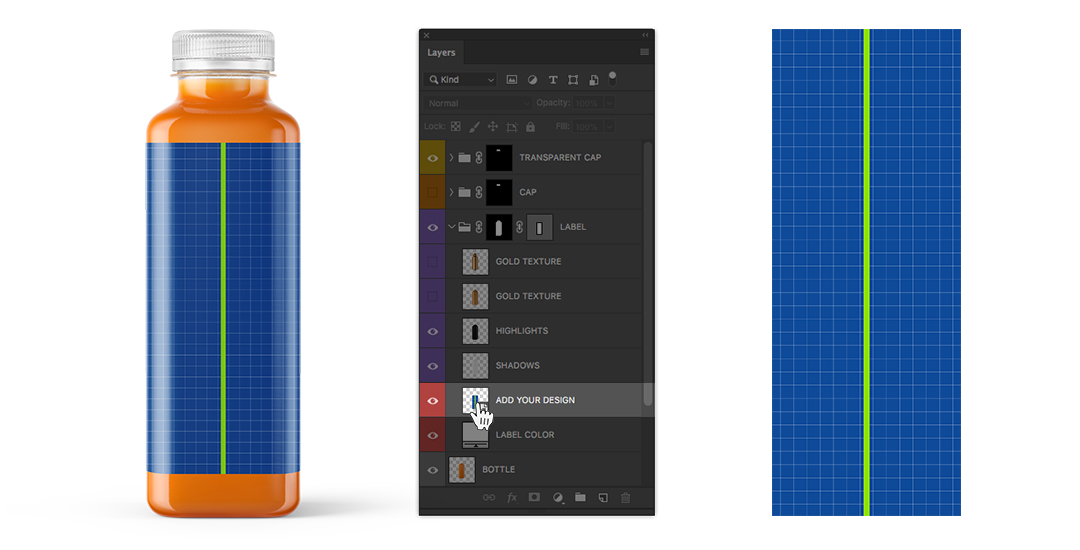This screenshot has height=550, width=1080.
Task: Click the Fill percentage field
Action: 587,127
